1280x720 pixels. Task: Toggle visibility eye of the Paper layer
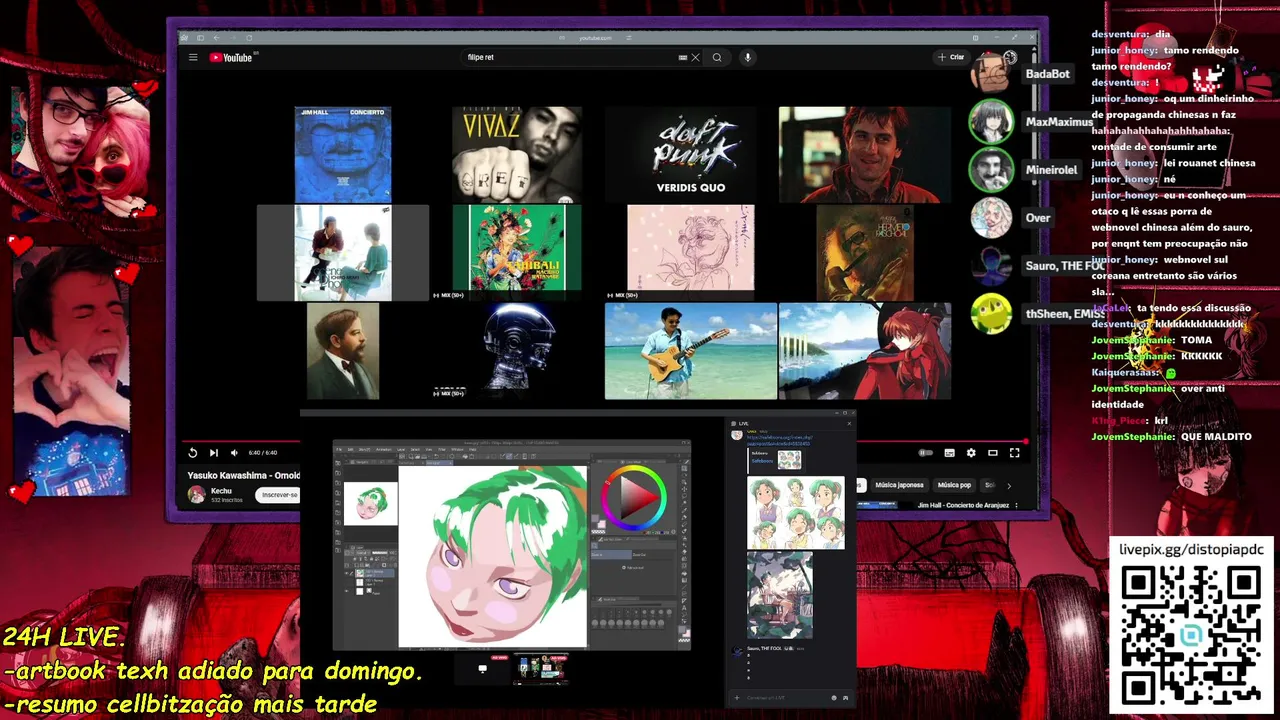tap(347, 591)
